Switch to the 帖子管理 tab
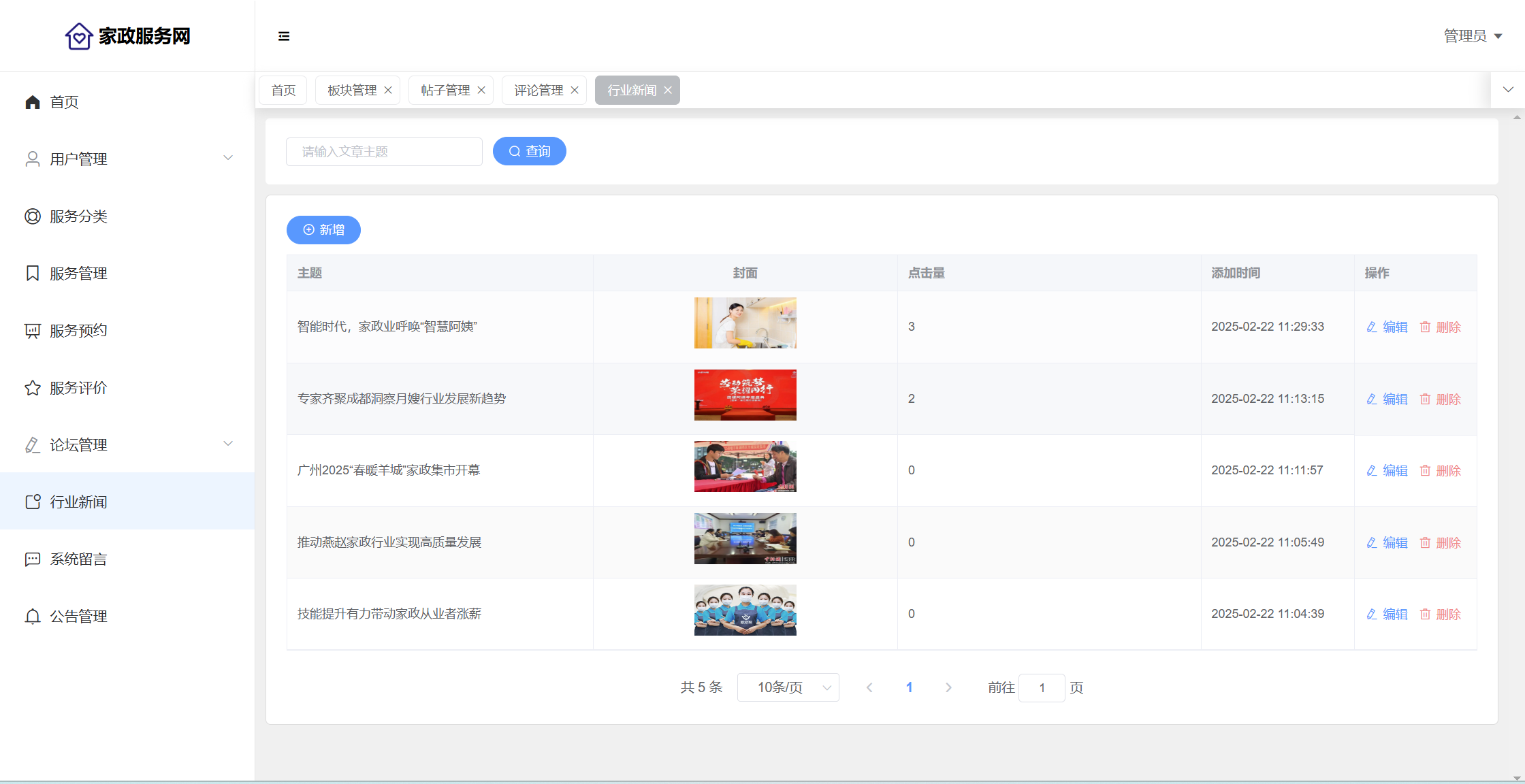 (x=445, y=91)
